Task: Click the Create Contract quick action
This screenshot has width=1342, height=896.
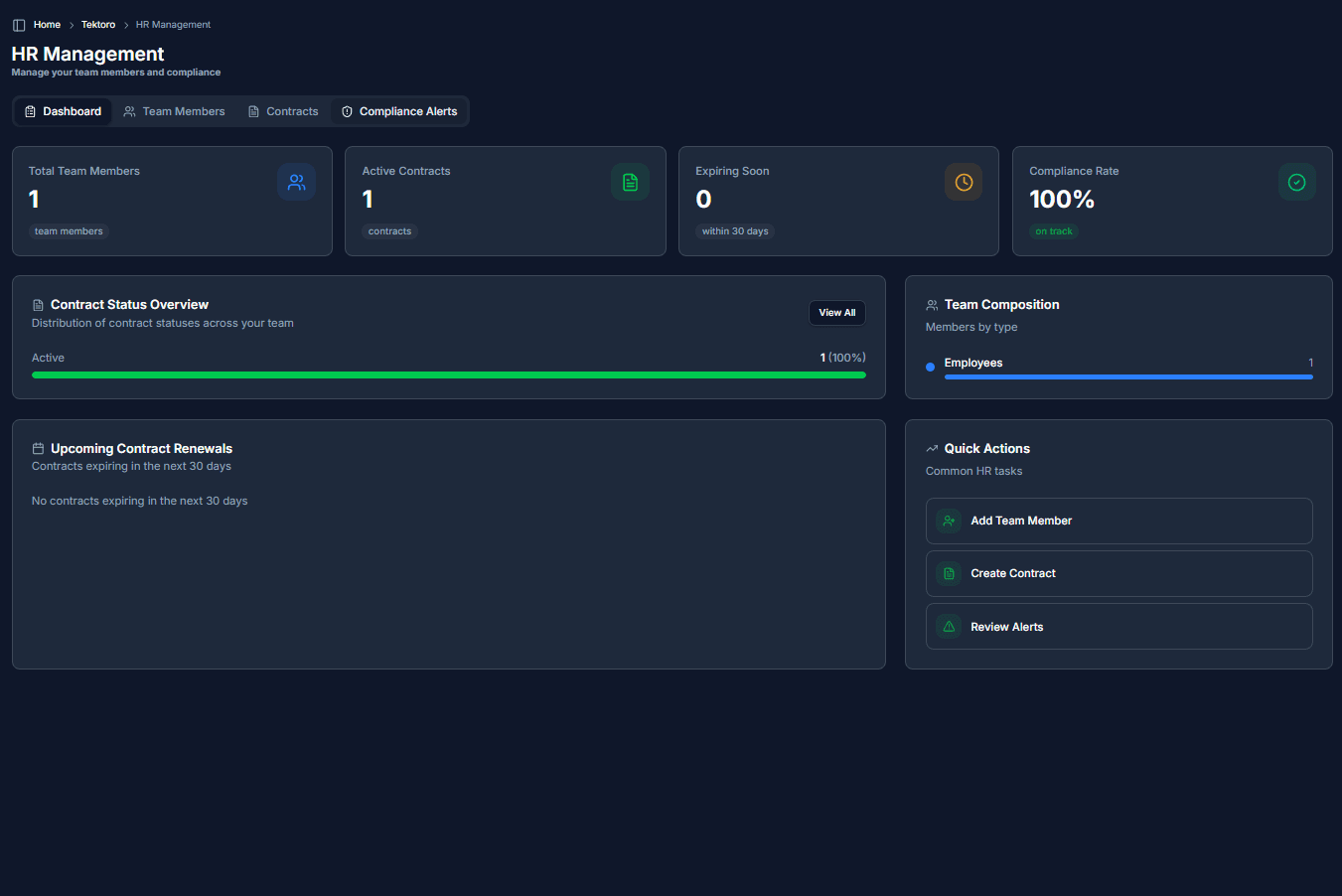Action: 1118,574
